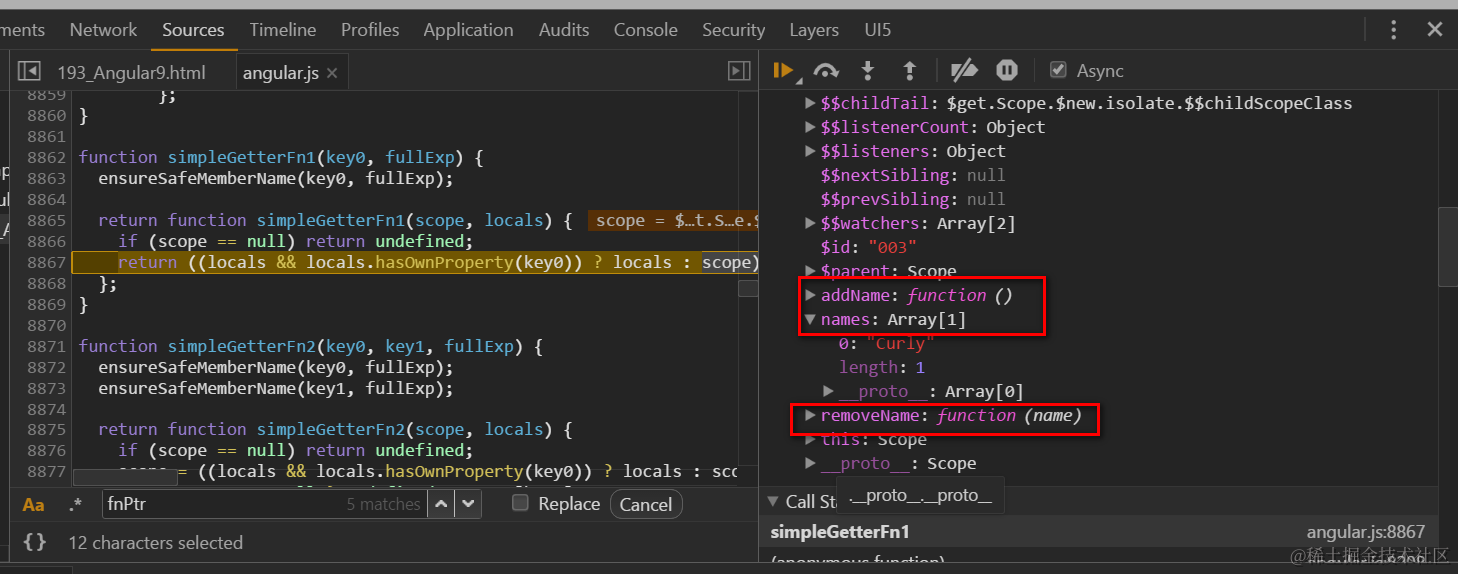The height and width of the screenshot is (574, 1458).
Task: Expand the $$childTail property
Action: pyautogui.click(x=811, y=103)
